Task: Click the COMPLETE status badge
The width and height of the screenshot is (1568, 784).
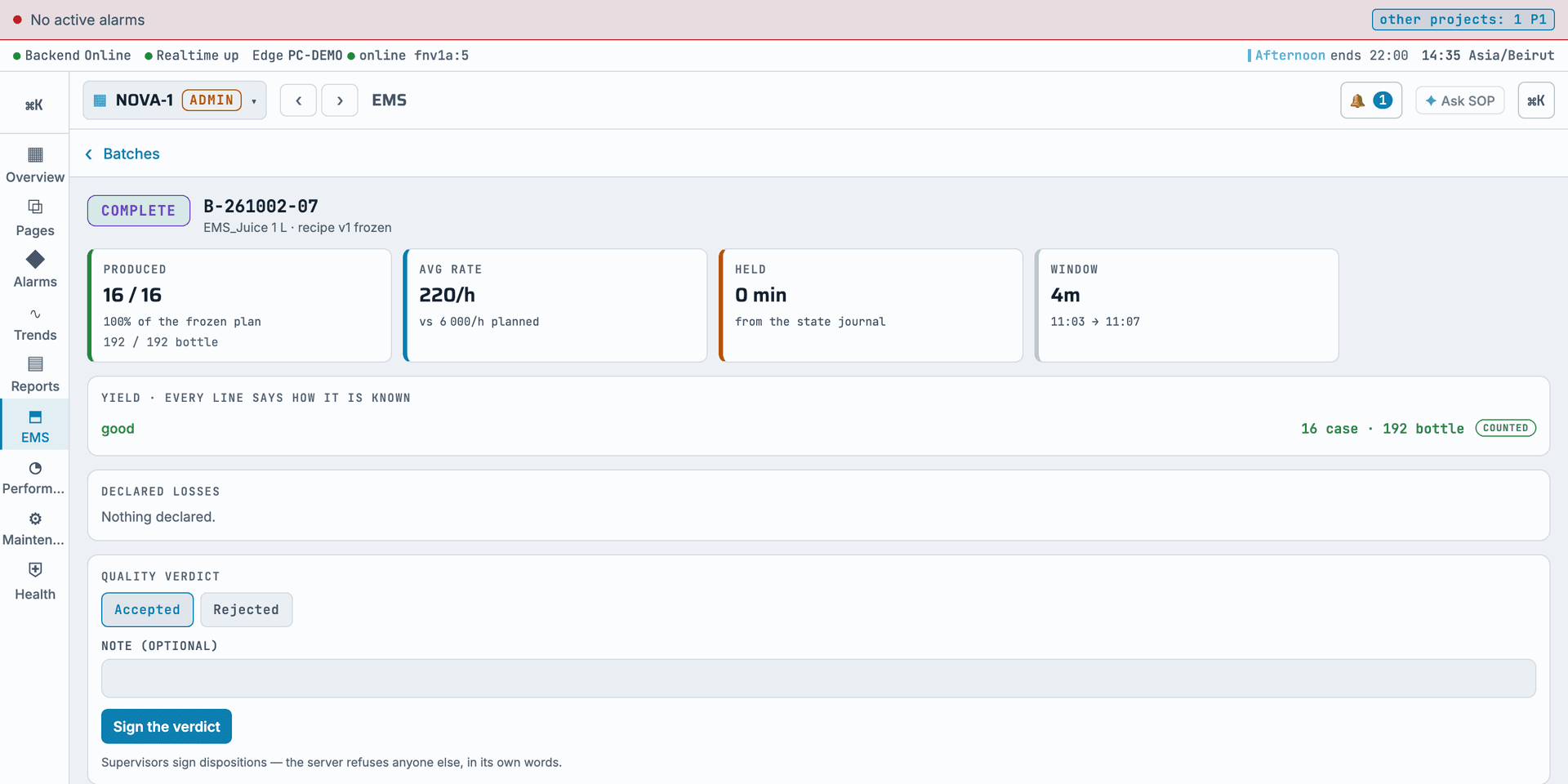Action: point(139,210)
